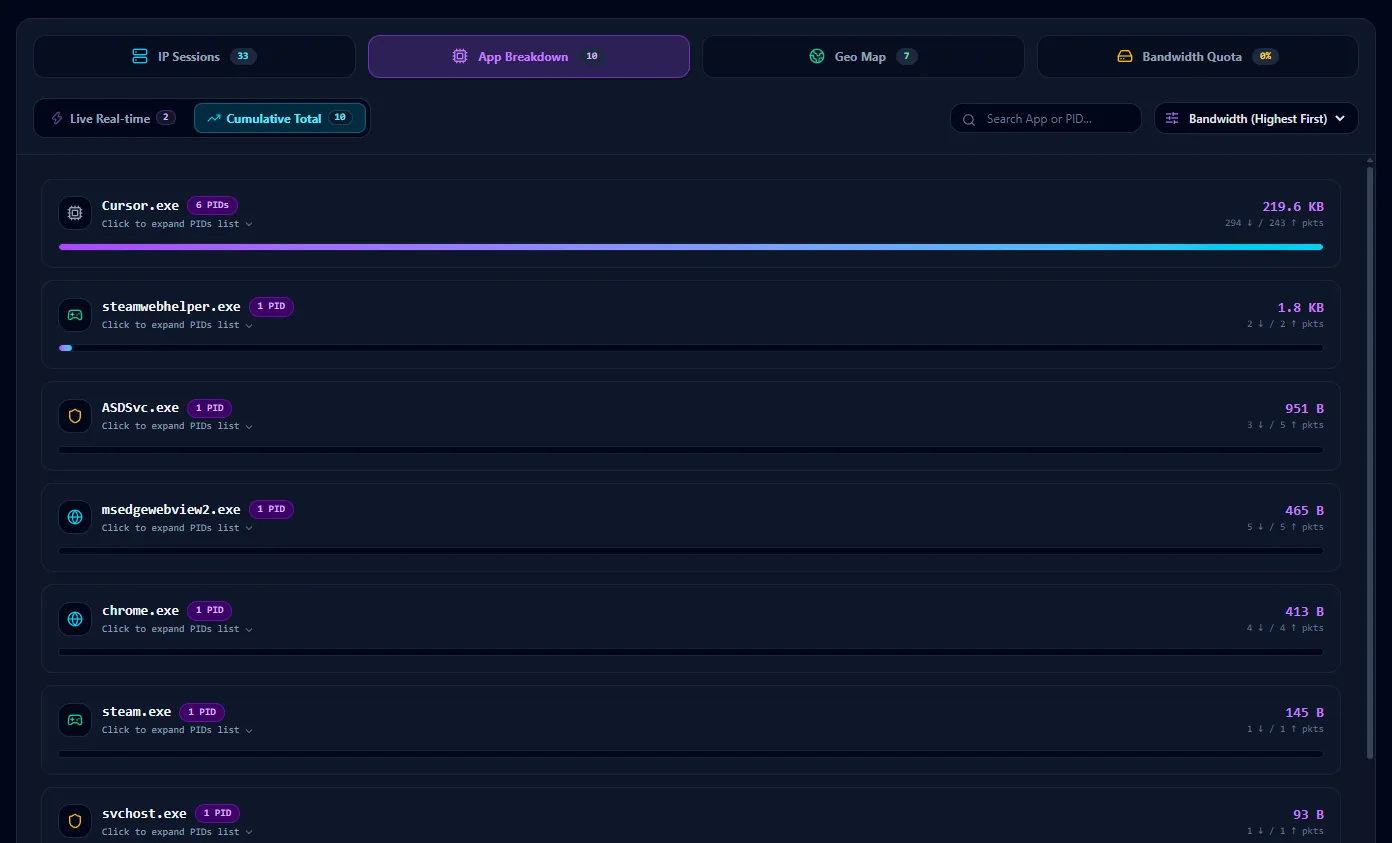This screenshot has height=843, width=1392.
Task: Click the ASDSvc.exe shield icon
Action: pyautogui.click(x=75, y=416)
